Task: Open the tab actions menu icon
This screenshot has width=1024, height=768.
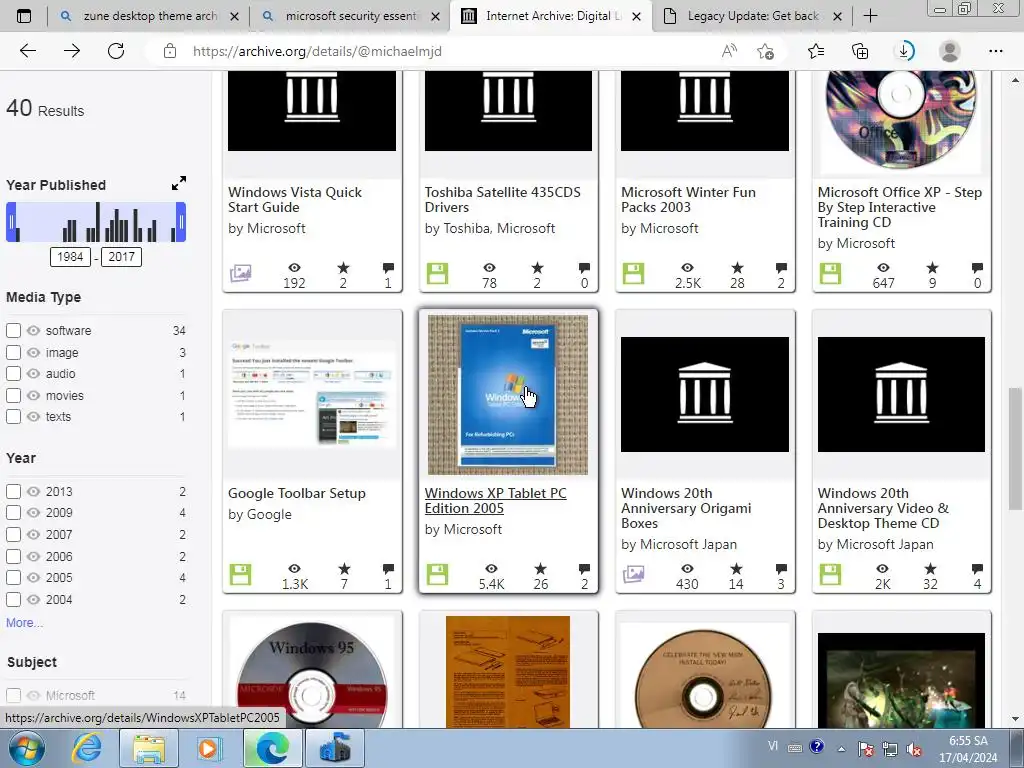Action: [x=24, y=16]
